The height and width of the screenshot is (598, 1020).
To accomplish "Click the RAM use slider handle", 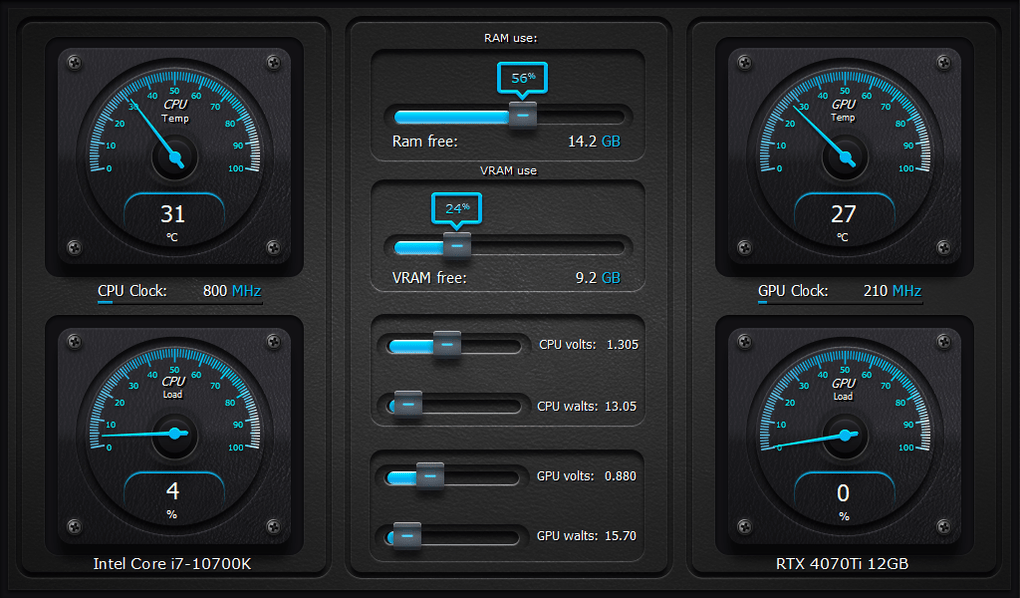I will click(x=522, y=116).
